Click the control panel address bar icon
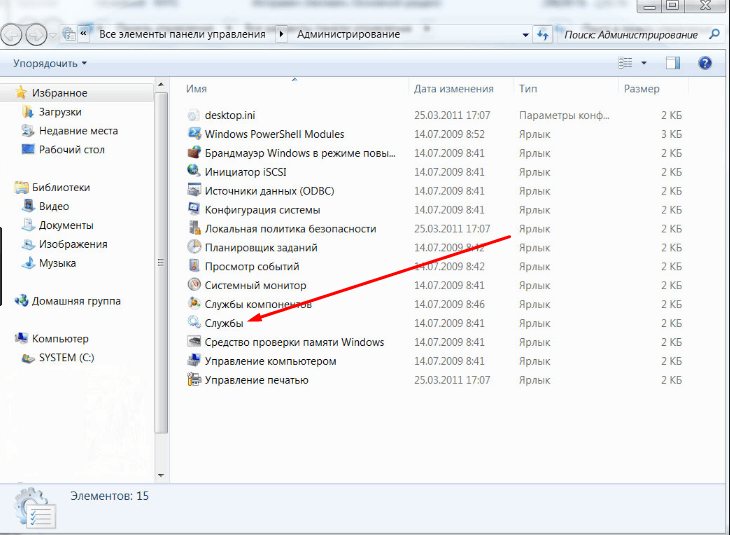 69,34
